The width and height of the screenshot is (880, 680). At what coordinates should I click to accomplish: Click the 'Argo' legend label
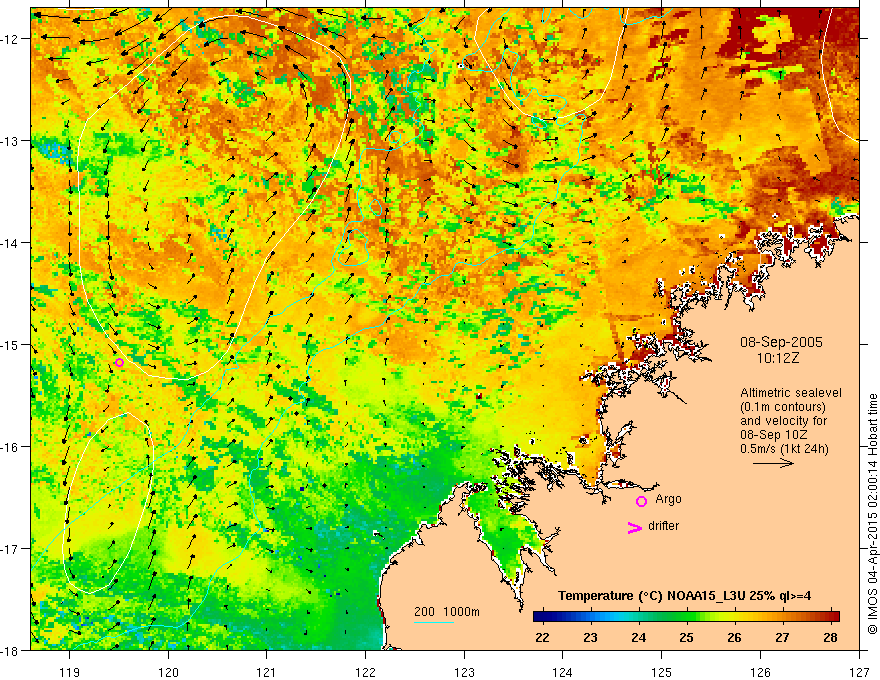668,499
